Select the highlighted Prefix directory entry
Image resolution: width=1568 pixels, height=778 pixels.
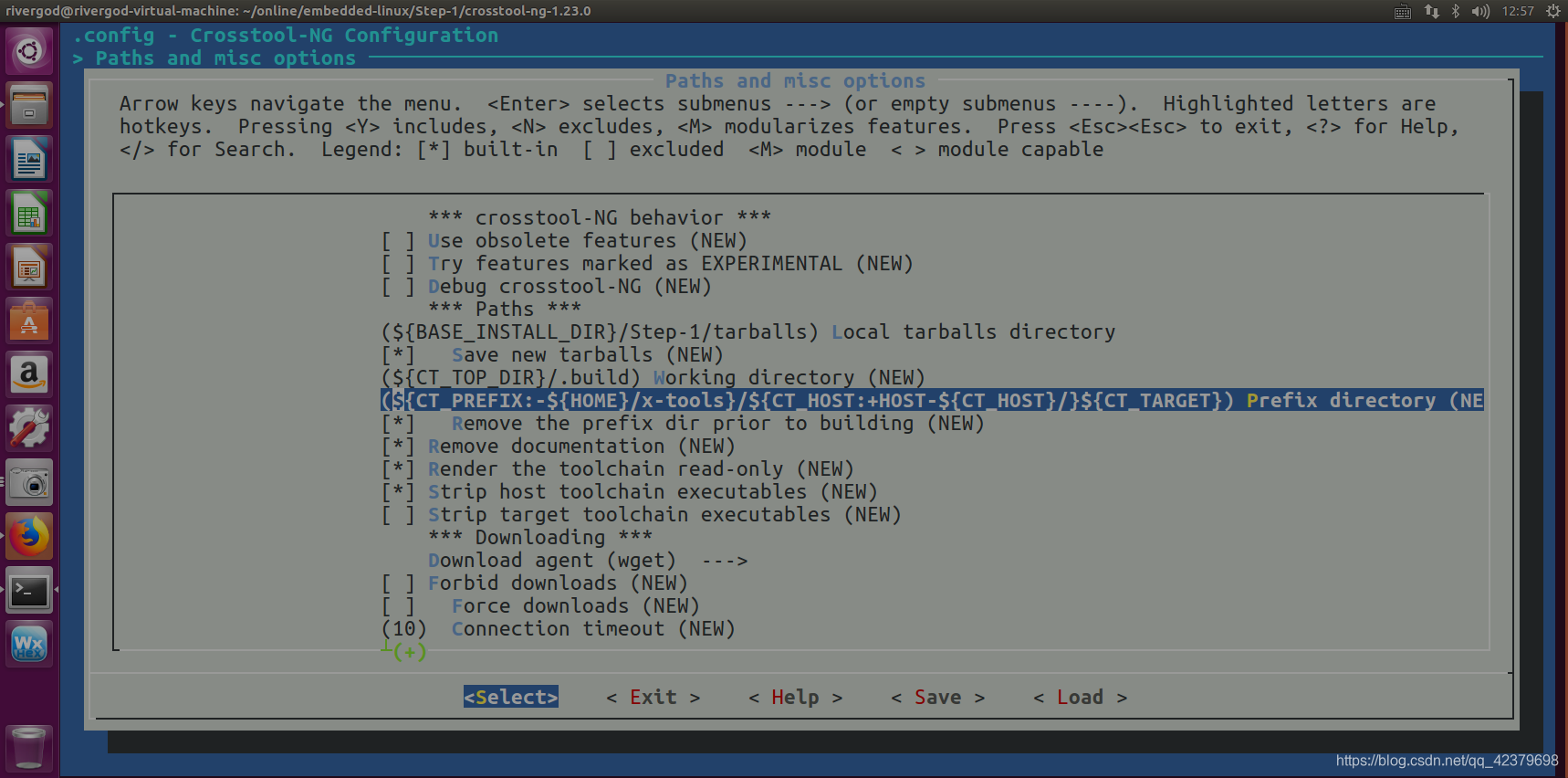coord(932,401)
